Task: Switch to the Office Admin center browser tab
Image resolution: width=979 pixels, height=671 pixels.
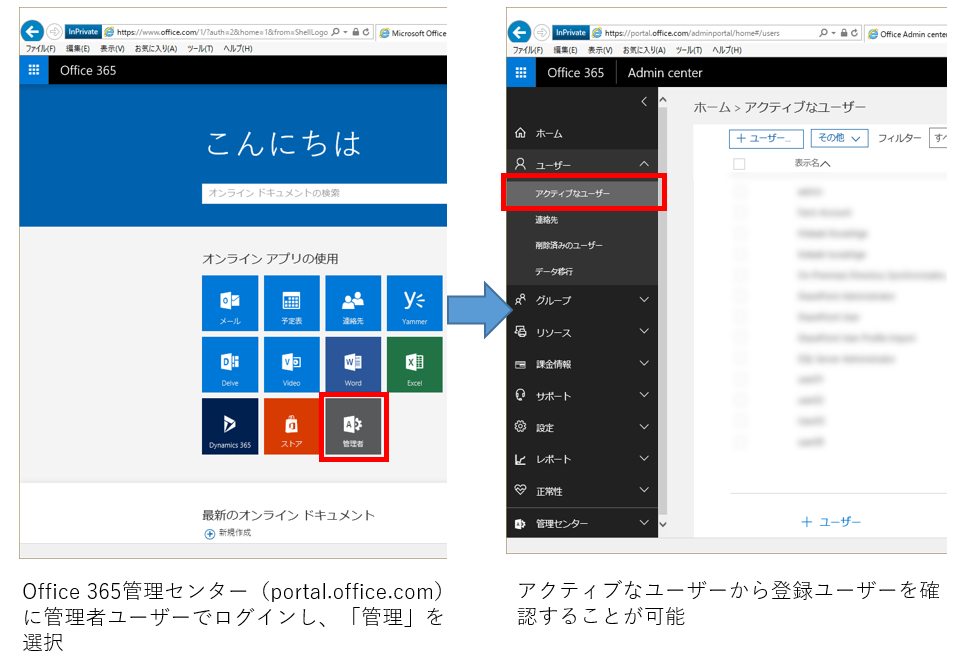Action: (x=906, y=34)
